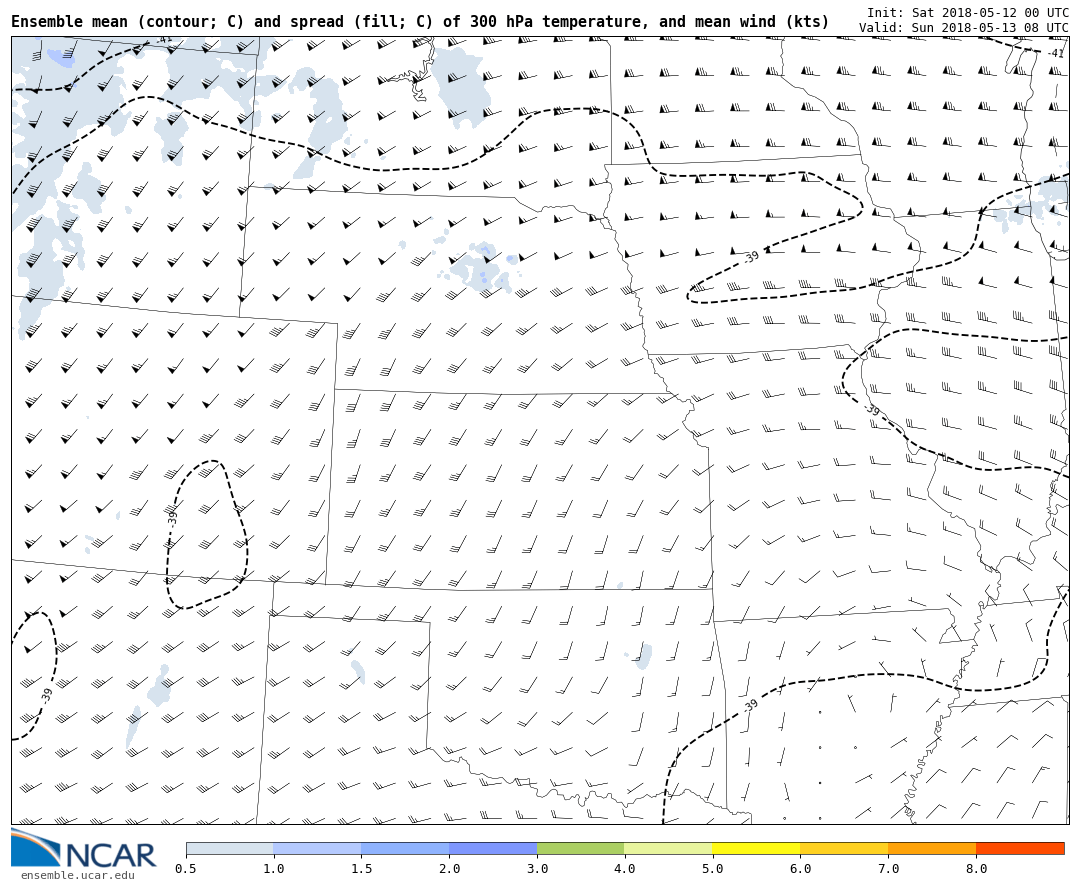Image resolution: width=1080 pixels, height=887 pixels.
Task: Pick the pale gray-blue 0.5–1.0 colorbar segment
Action: tap(229, 848)
